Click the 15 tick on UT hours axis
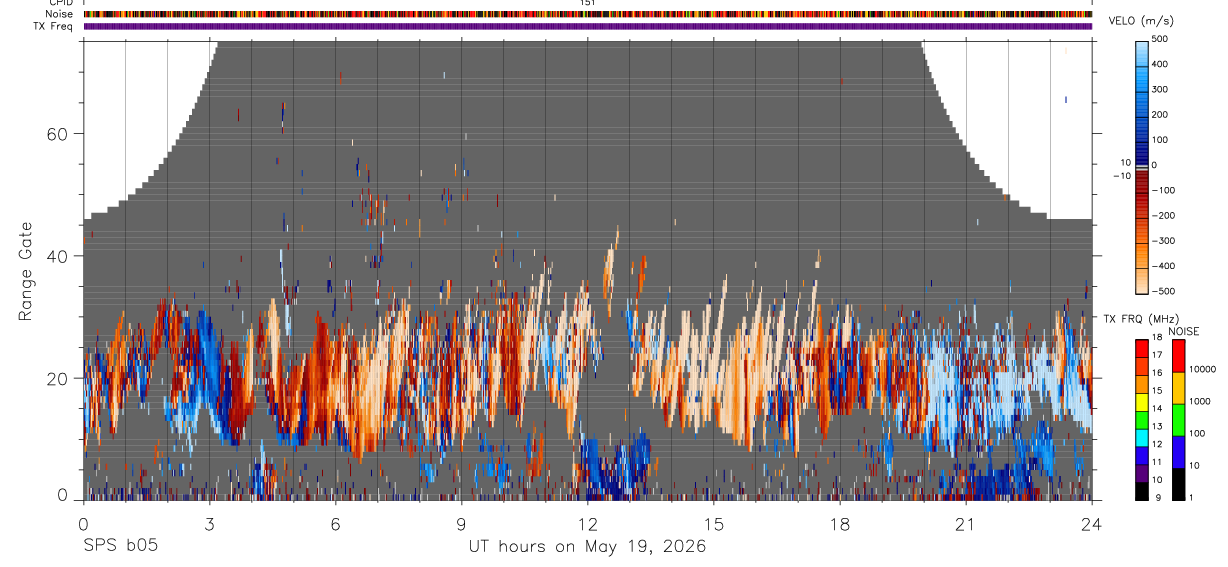The height and width of the screenshot is (567, 1228). pyautogui.click(x=713, y=522)
